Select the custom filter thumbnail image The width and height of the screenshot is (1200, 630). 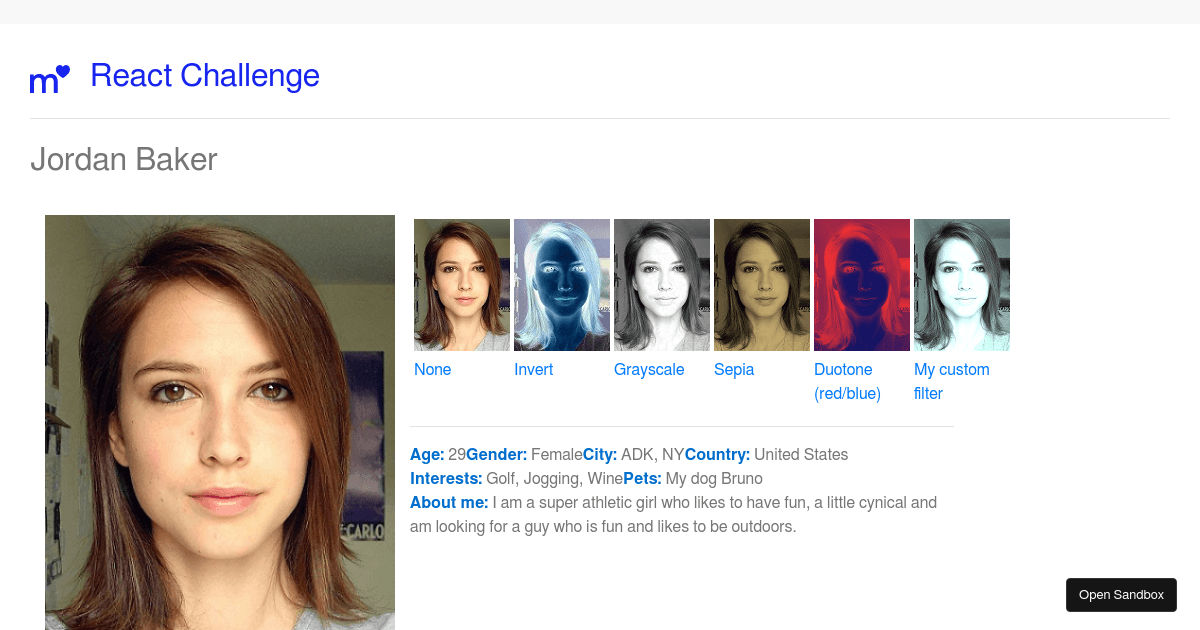962,285
